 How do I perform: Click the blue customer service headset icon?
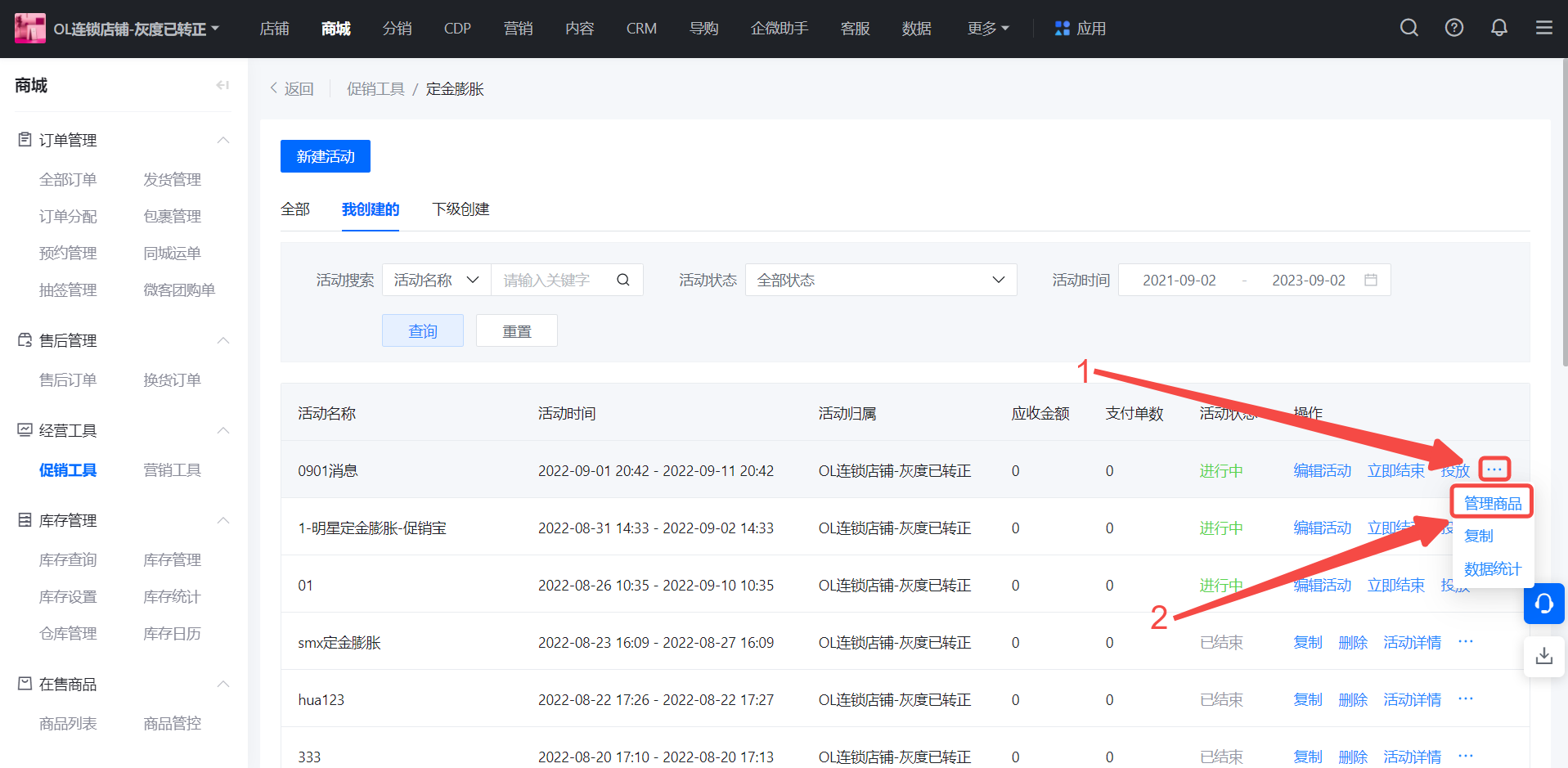1543,604
